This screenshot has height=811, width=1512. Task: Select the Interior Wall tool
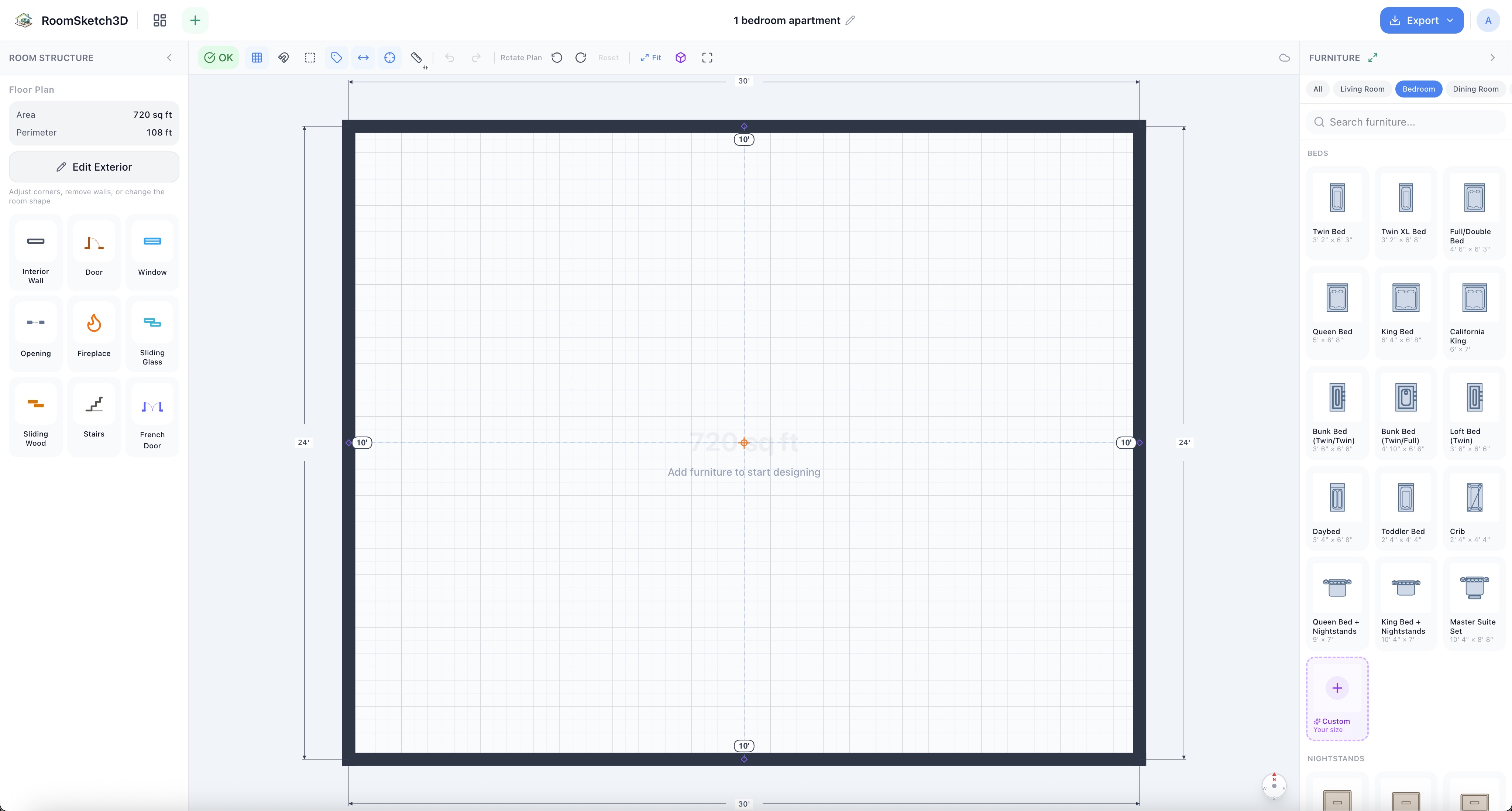pyautogui.click(x=36, y=253)
